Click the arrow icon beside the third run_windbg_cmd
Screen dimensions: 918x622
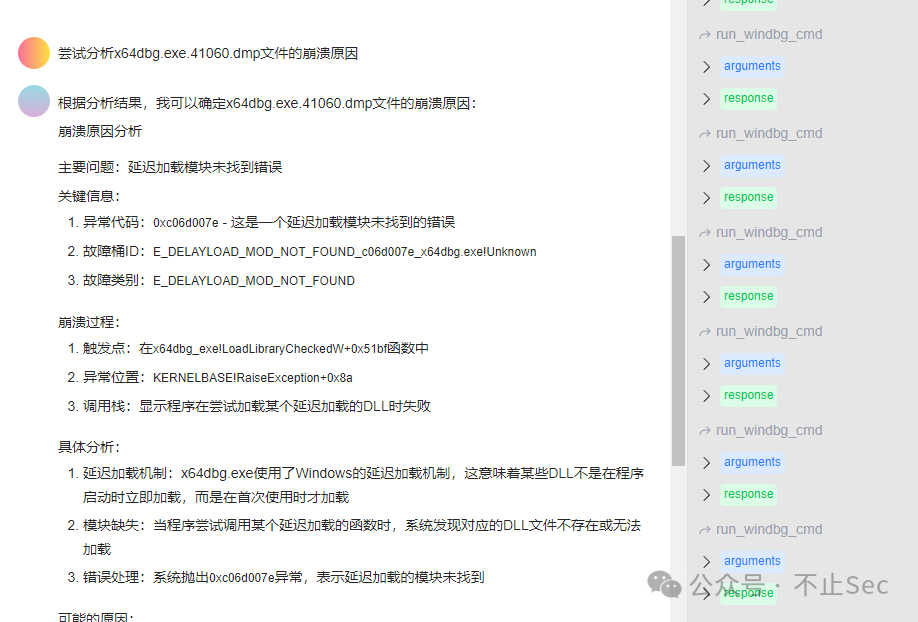point(705,232)
